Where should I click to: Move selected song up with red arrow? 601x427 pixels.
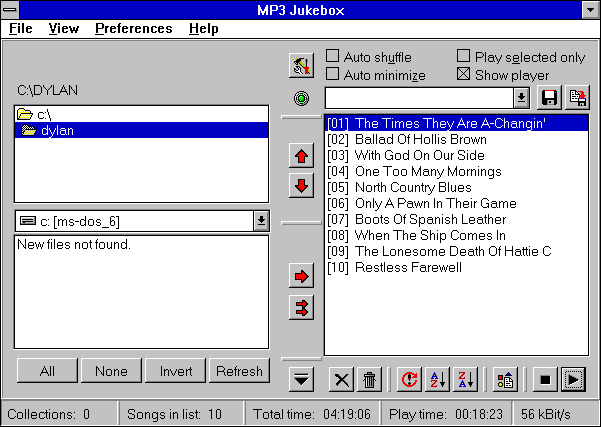click(301, 156)
